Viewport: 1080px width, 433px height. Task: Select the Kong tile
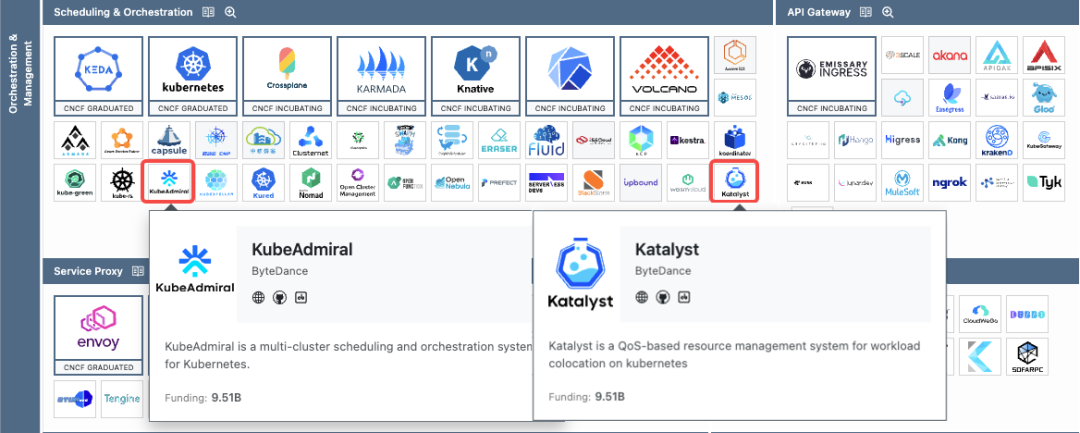(950, 140)
